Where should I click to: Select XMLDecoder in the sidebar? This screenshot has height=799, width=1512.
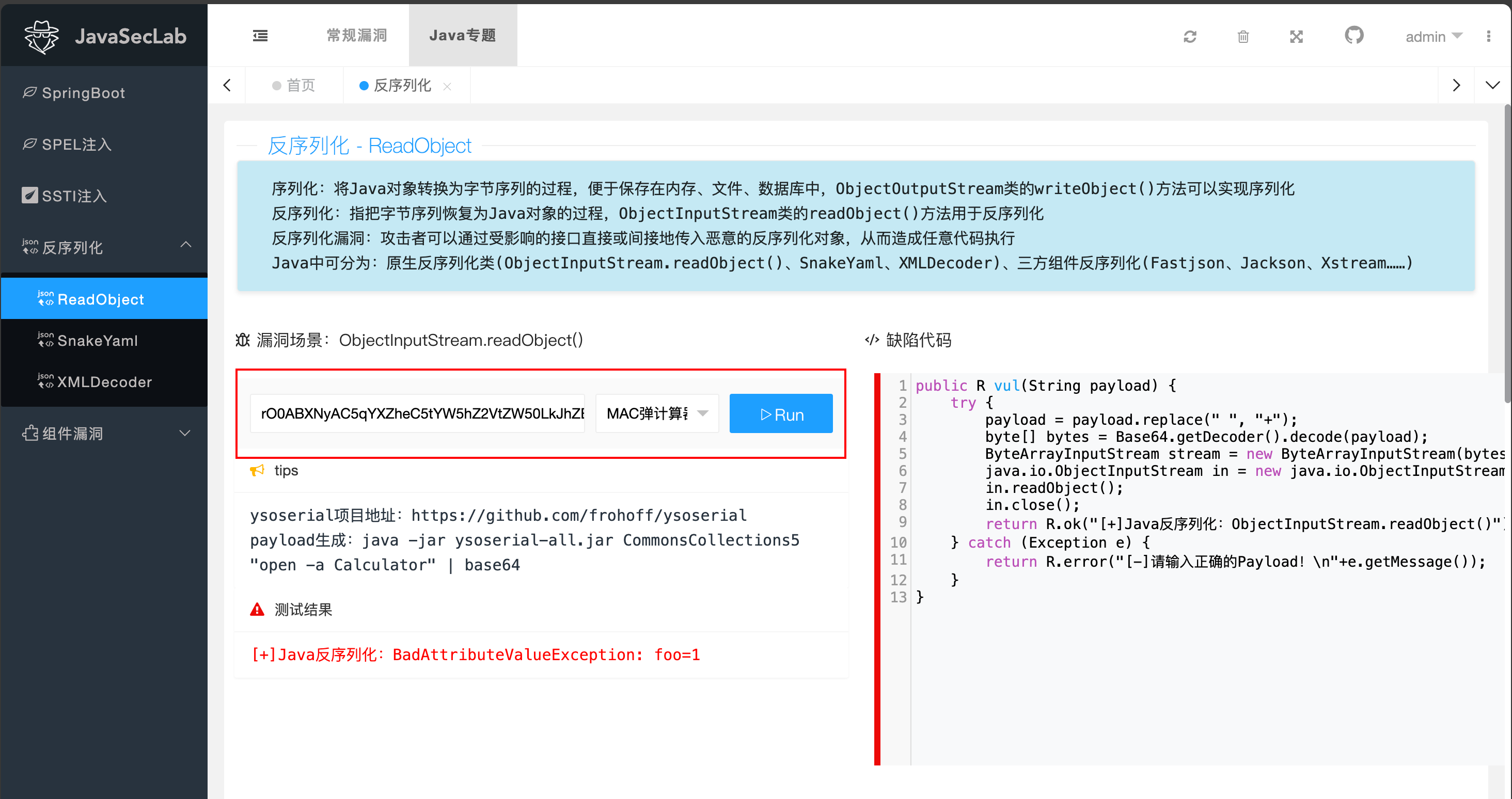tap(104, 381)
